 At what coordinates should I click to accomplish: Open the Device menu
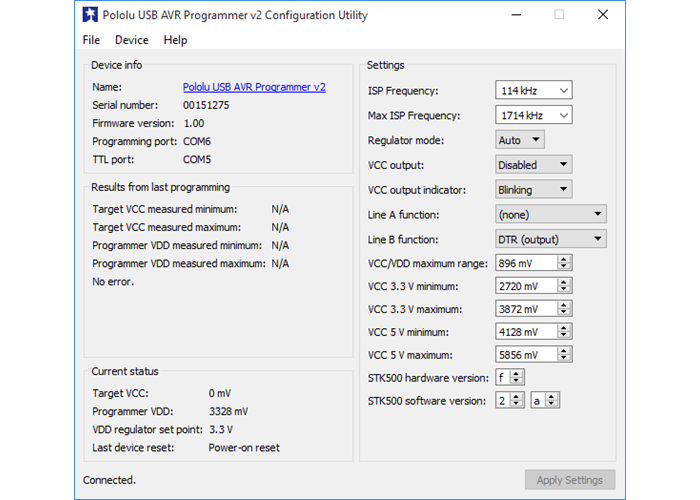(131, 40)
